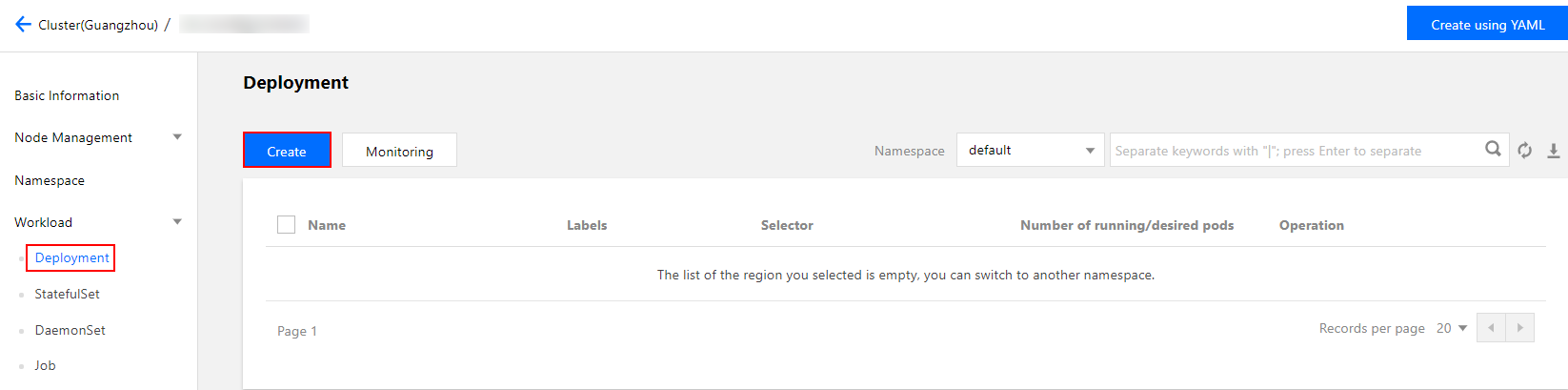The image size is (1568, 390).
Task: Click the back arrow next to Cluster(Guangzhou)
Action: (23, 25)
